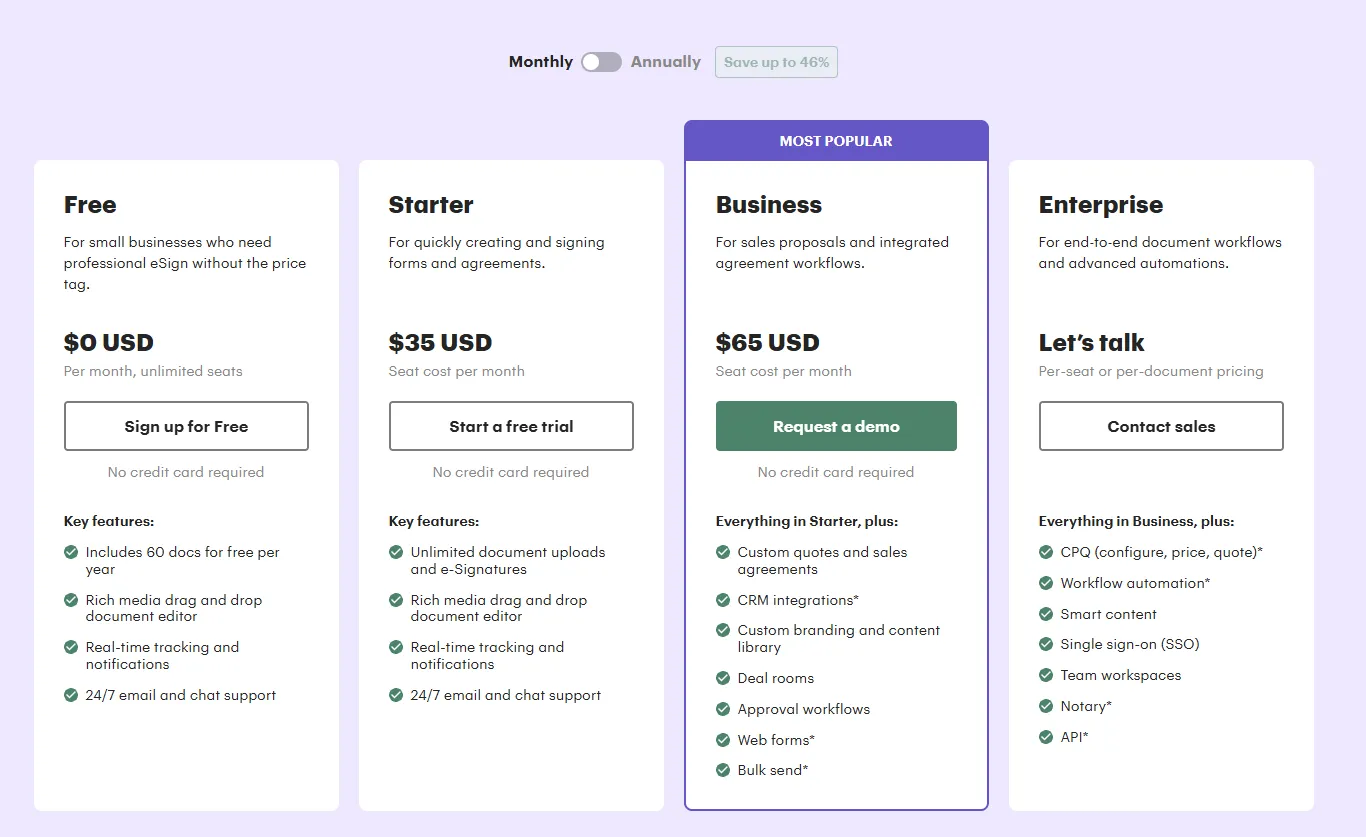The image size is (1366, 837).
Task: Click the checkmark beside Unlimited document uploads
Action: pyautogui.click(x=396, y=552)
